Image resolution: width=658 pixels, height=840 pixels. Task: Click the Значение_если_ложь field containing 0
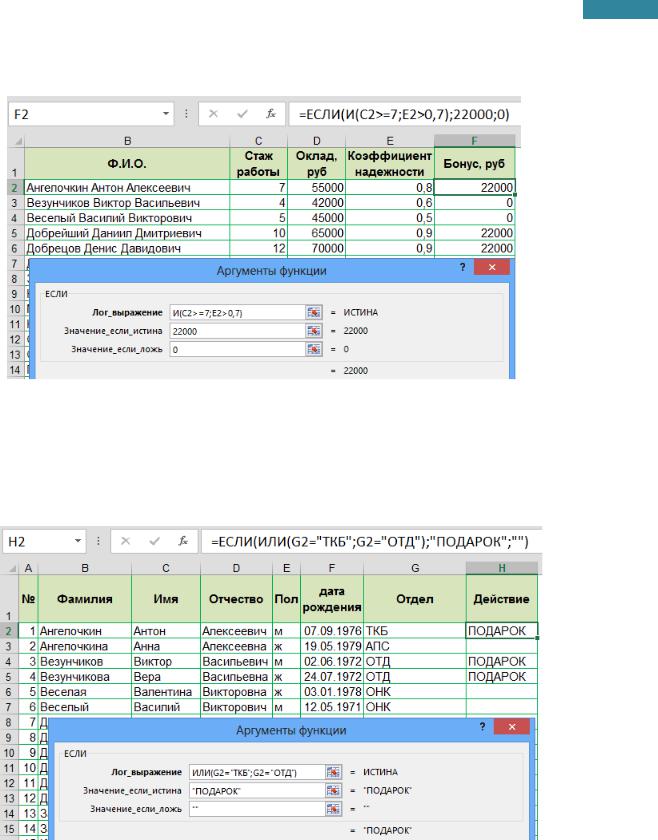pyautogui.click(x=236, y=350)
